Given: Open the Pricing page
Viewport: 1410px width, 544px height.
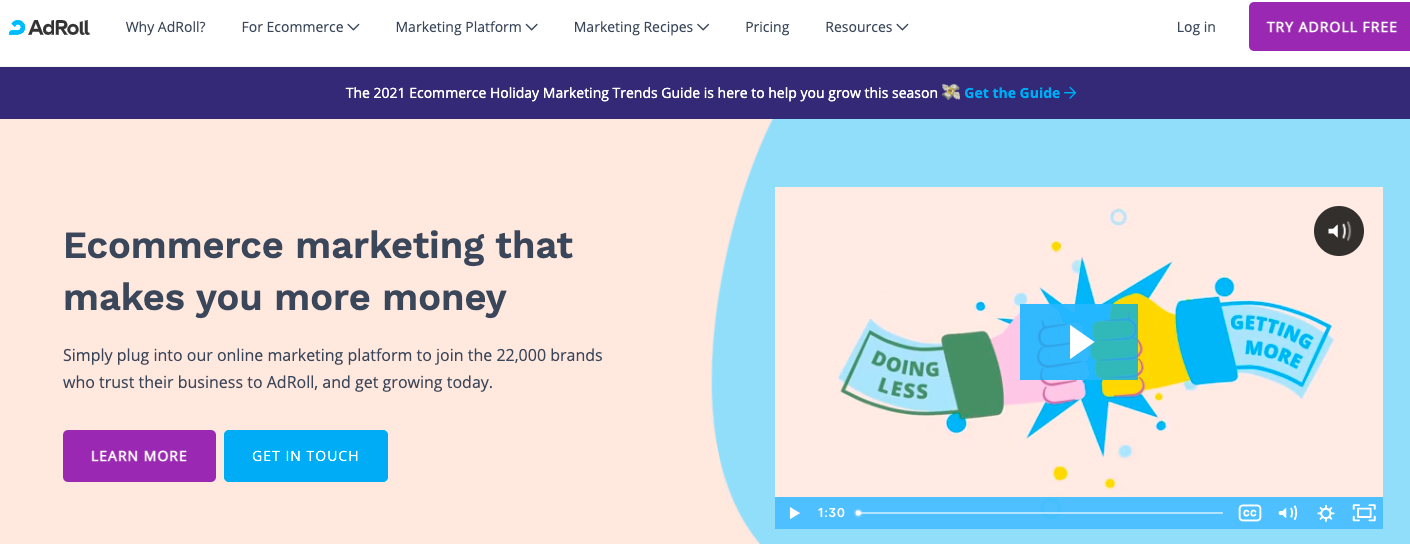Looking at the screenshot, I should pos(767,27).
